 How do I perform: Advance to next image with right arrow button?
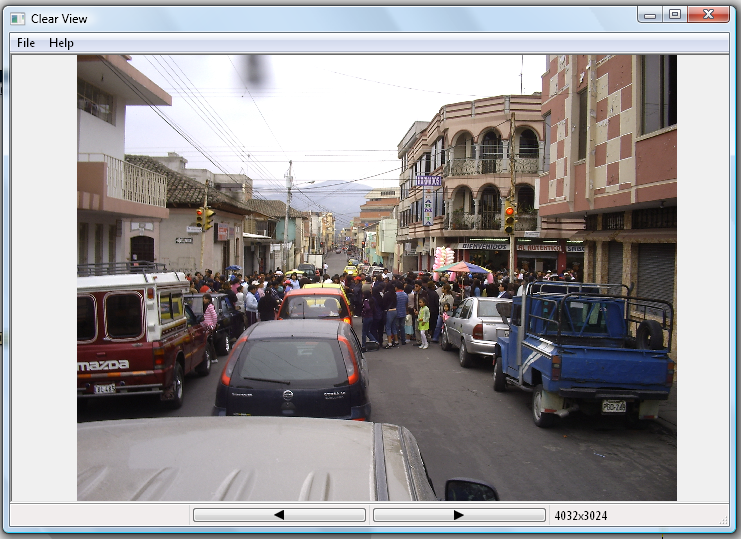(x=459, y=515)
